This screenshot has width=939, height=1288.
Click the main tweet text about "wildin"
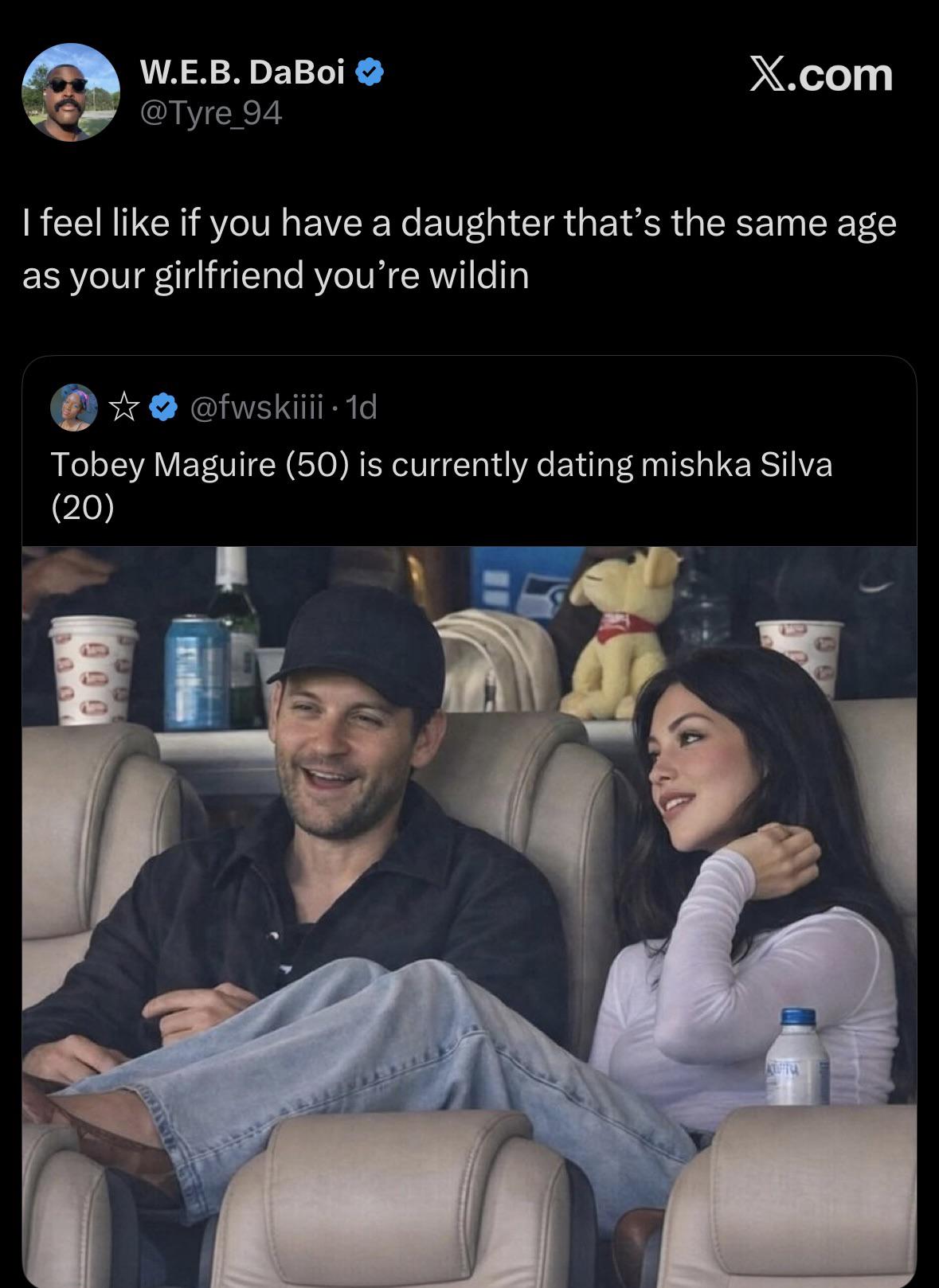pos(459,248)
